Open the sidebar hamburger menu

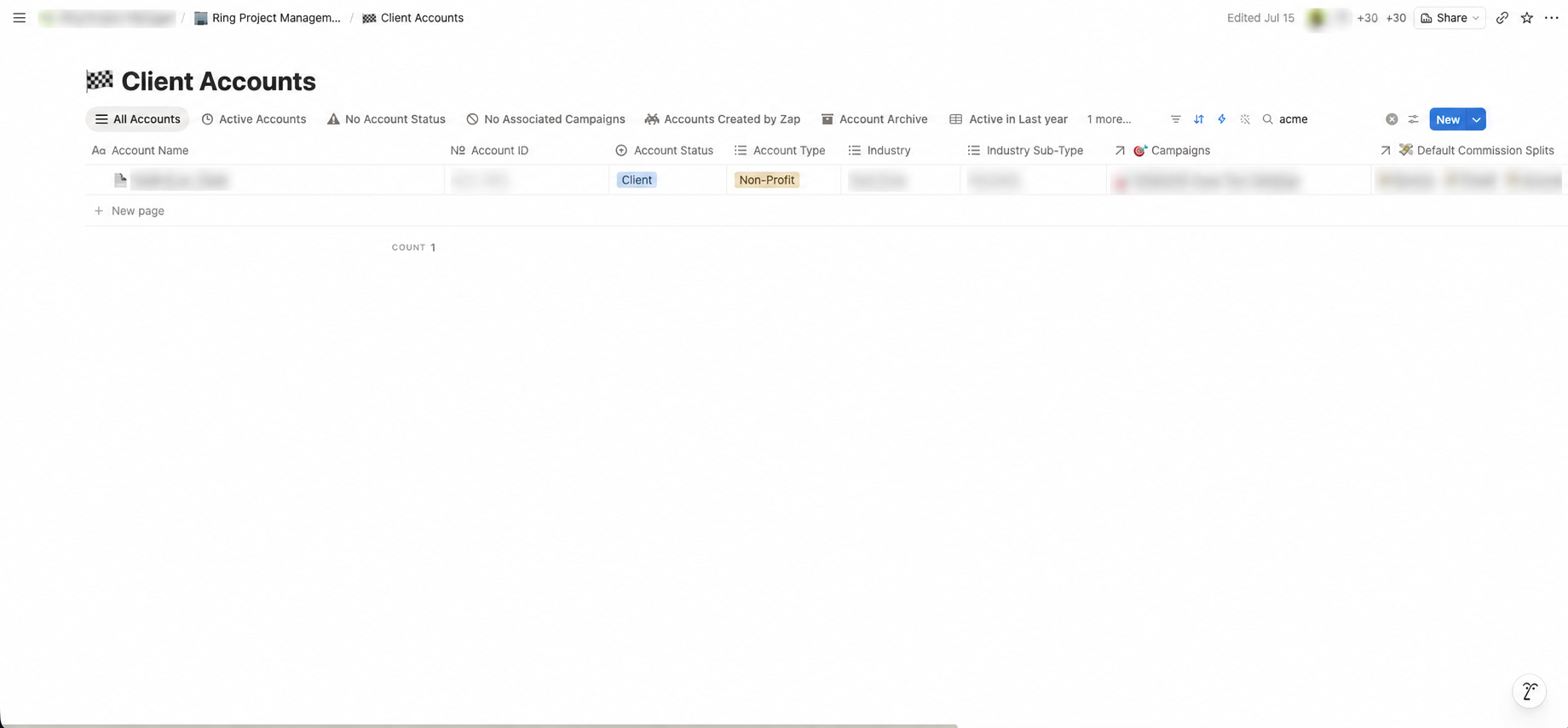(19, 18)
